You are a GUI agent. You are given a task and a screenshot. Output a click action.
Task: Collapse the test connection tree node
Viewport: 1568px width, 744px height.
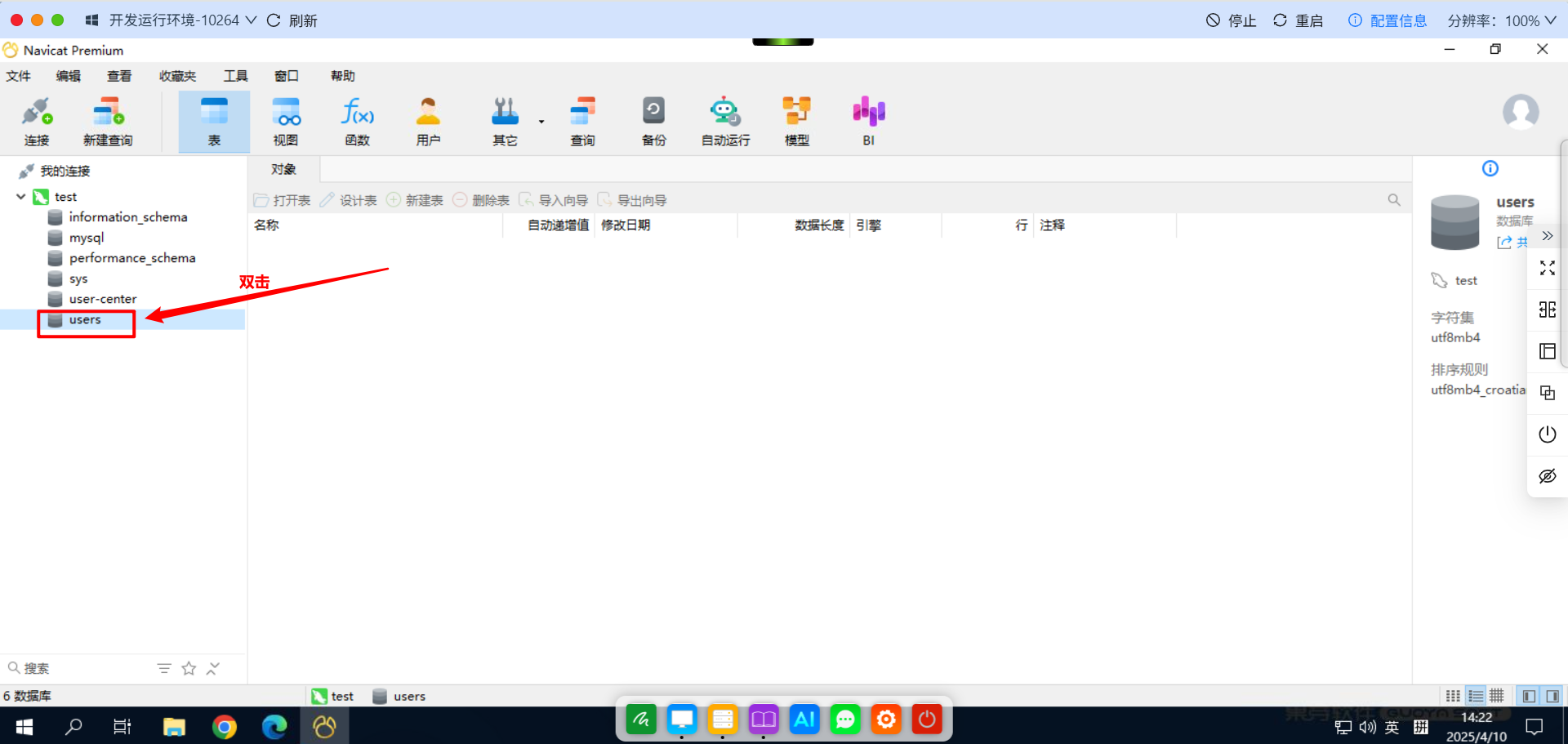pos(20,197)
